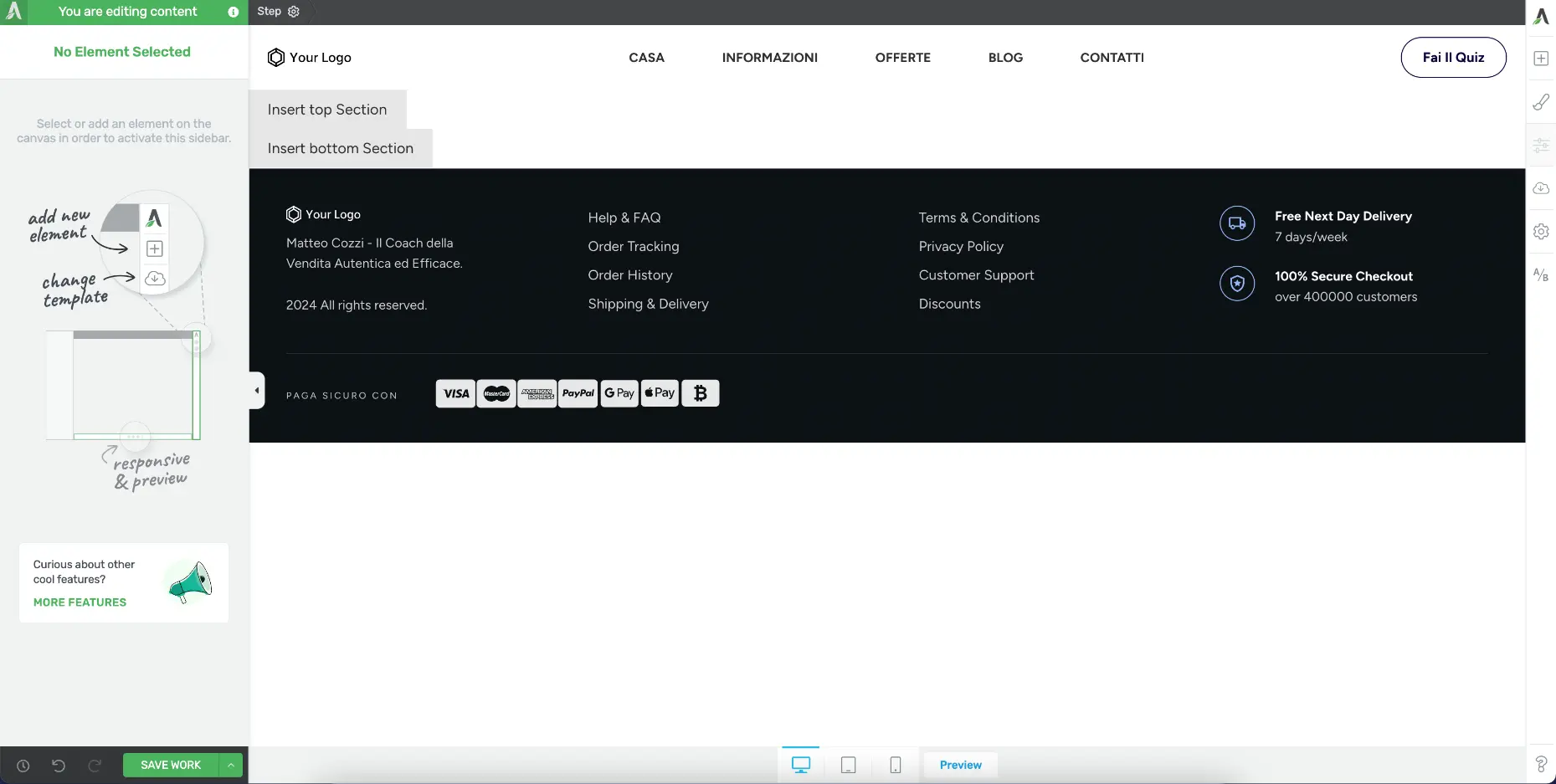Select the Step breadcrumb label
Screen dimensions: 1556x784
(270, 12)
